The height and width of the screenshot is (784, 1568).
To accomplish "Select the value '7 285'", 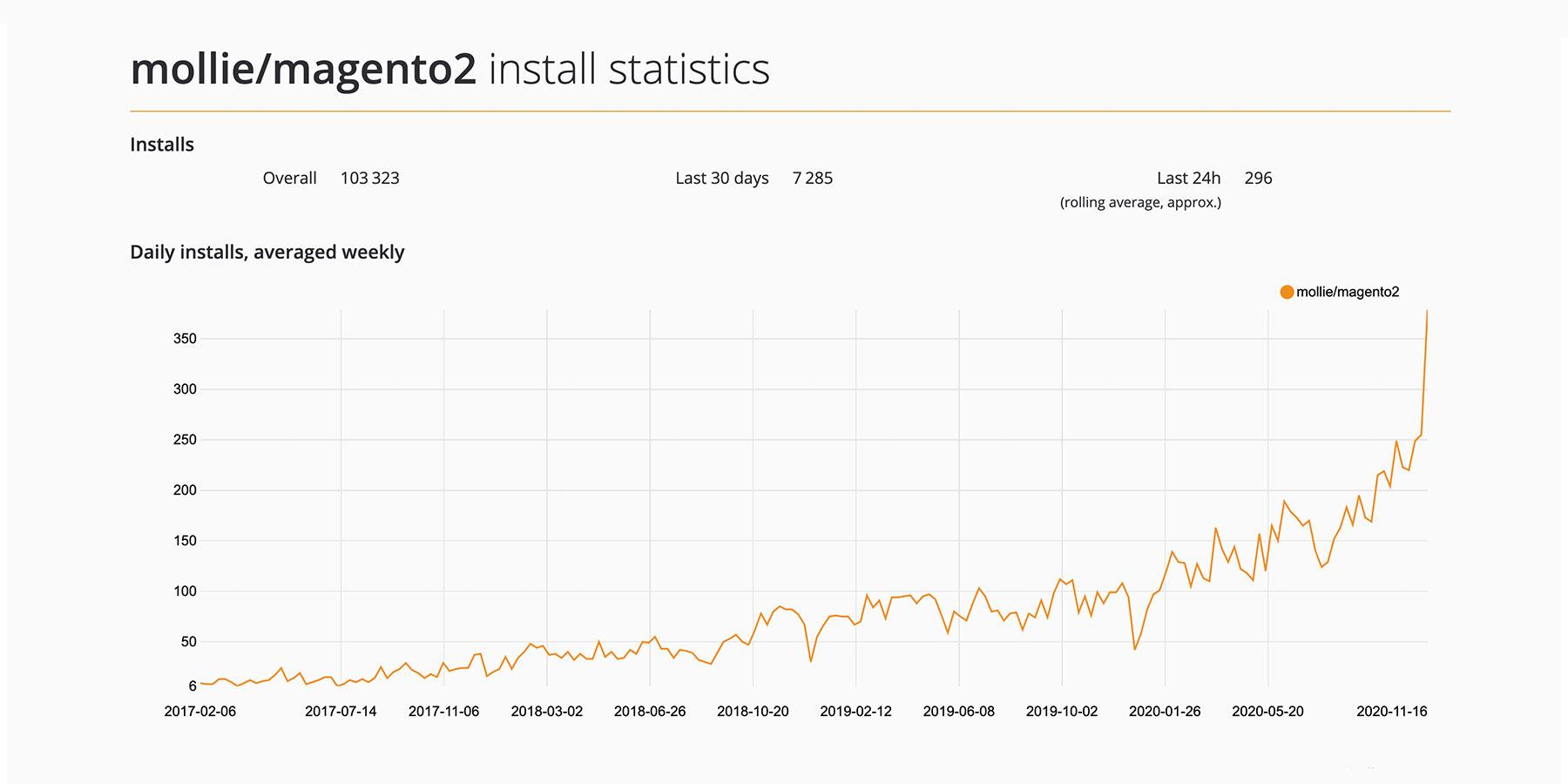I will point(813,178).
